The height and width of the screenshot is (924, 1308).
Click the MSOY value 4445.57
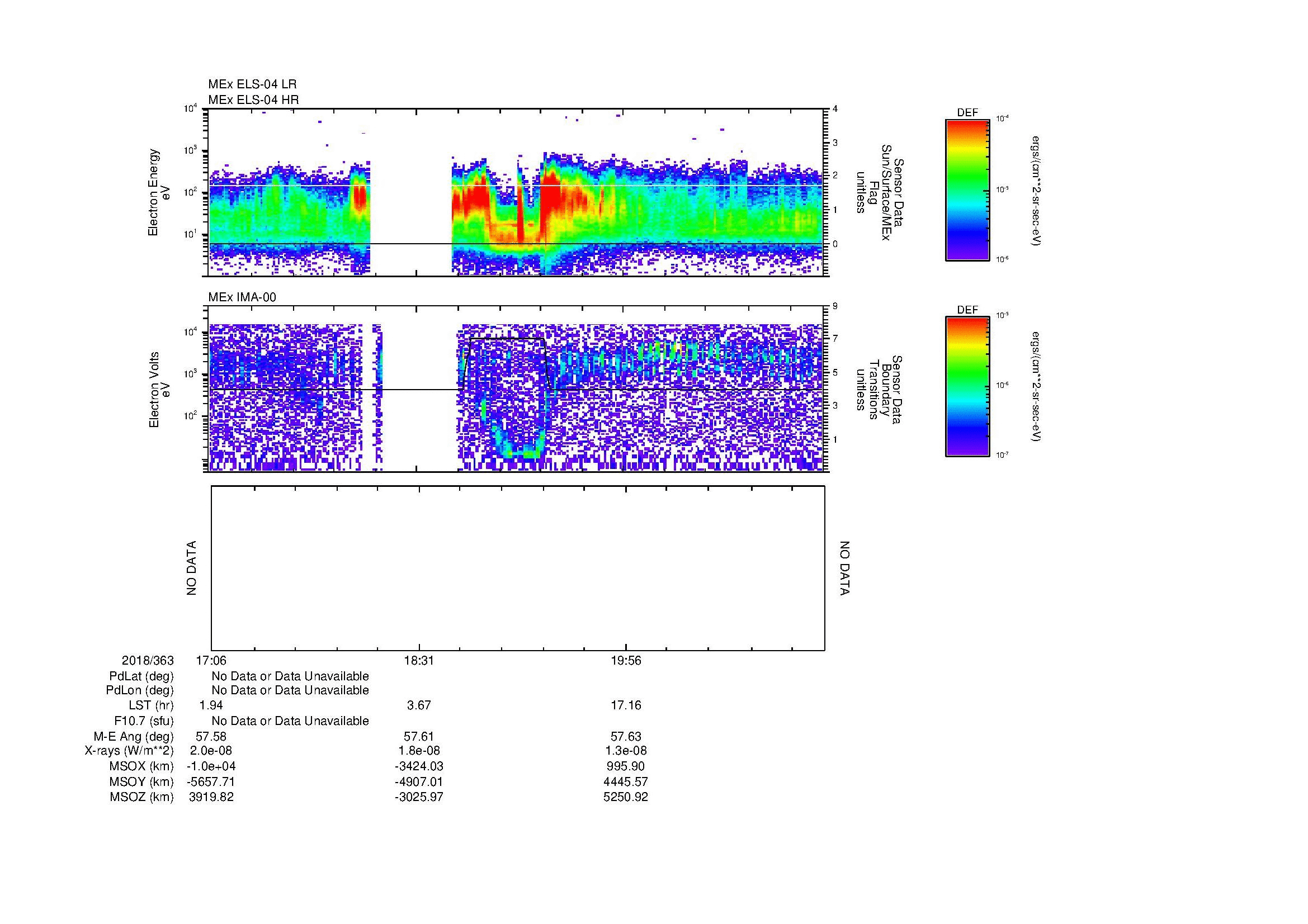pyautogui.click(x=626, y=781)
